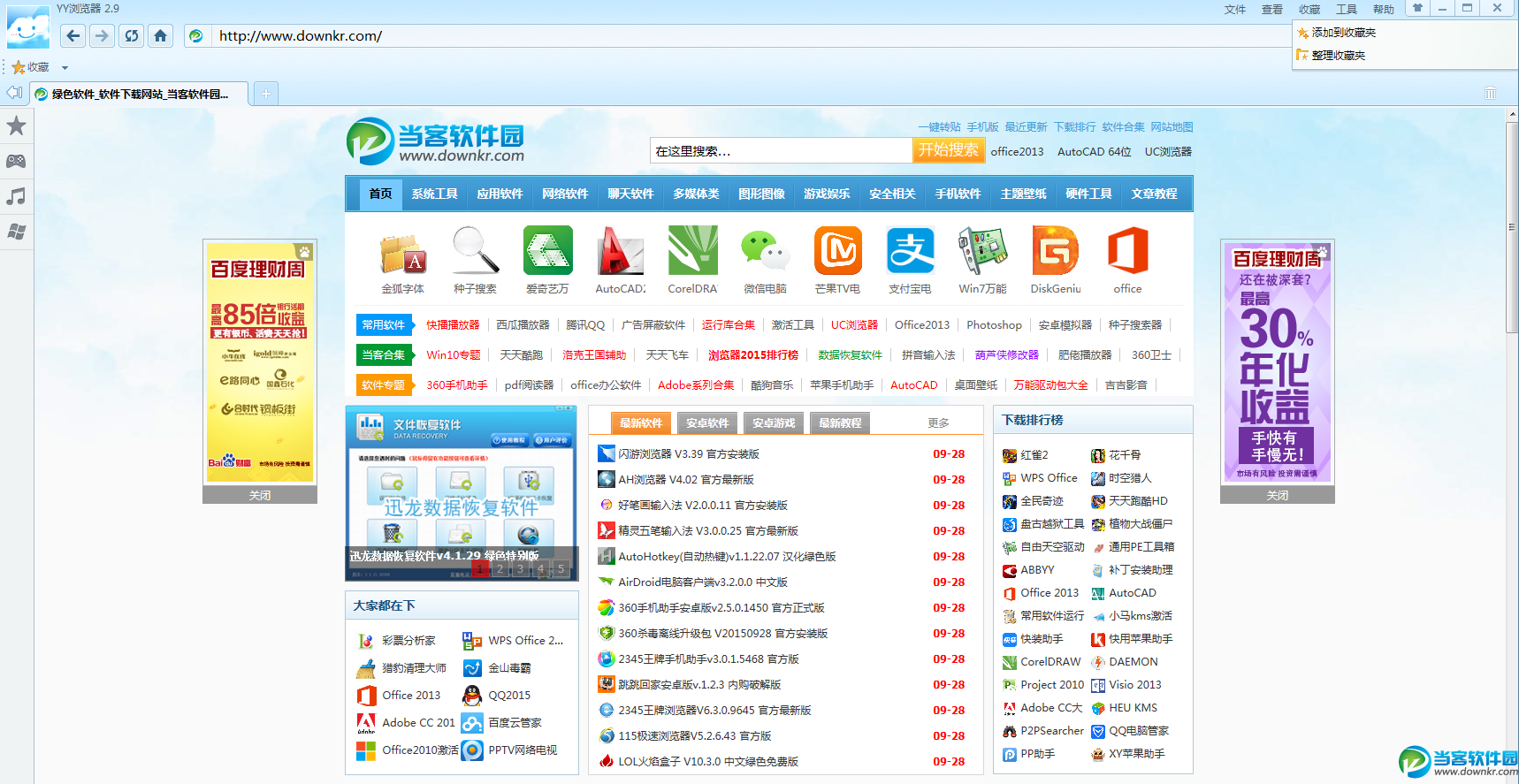
Task: Open the 网站地图 top link
Action: (1172, 126)
